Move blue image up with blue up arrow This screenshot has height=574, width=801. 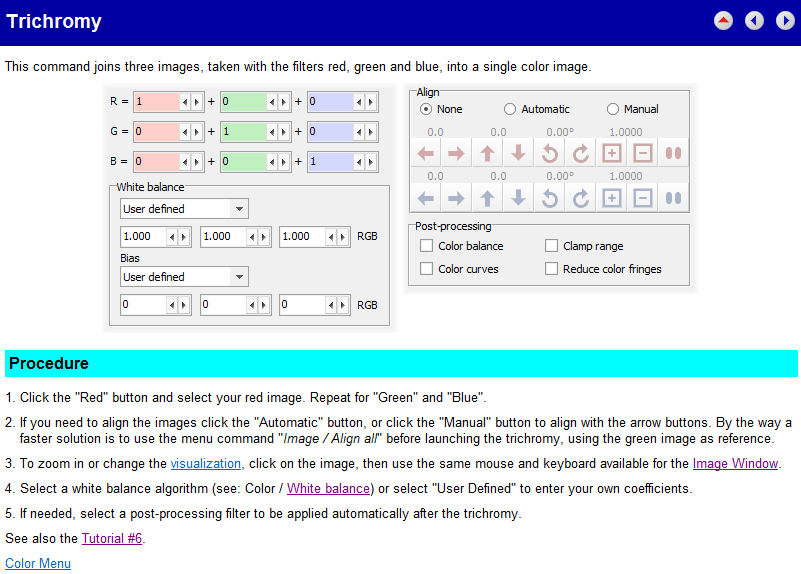tap(487, 198)
